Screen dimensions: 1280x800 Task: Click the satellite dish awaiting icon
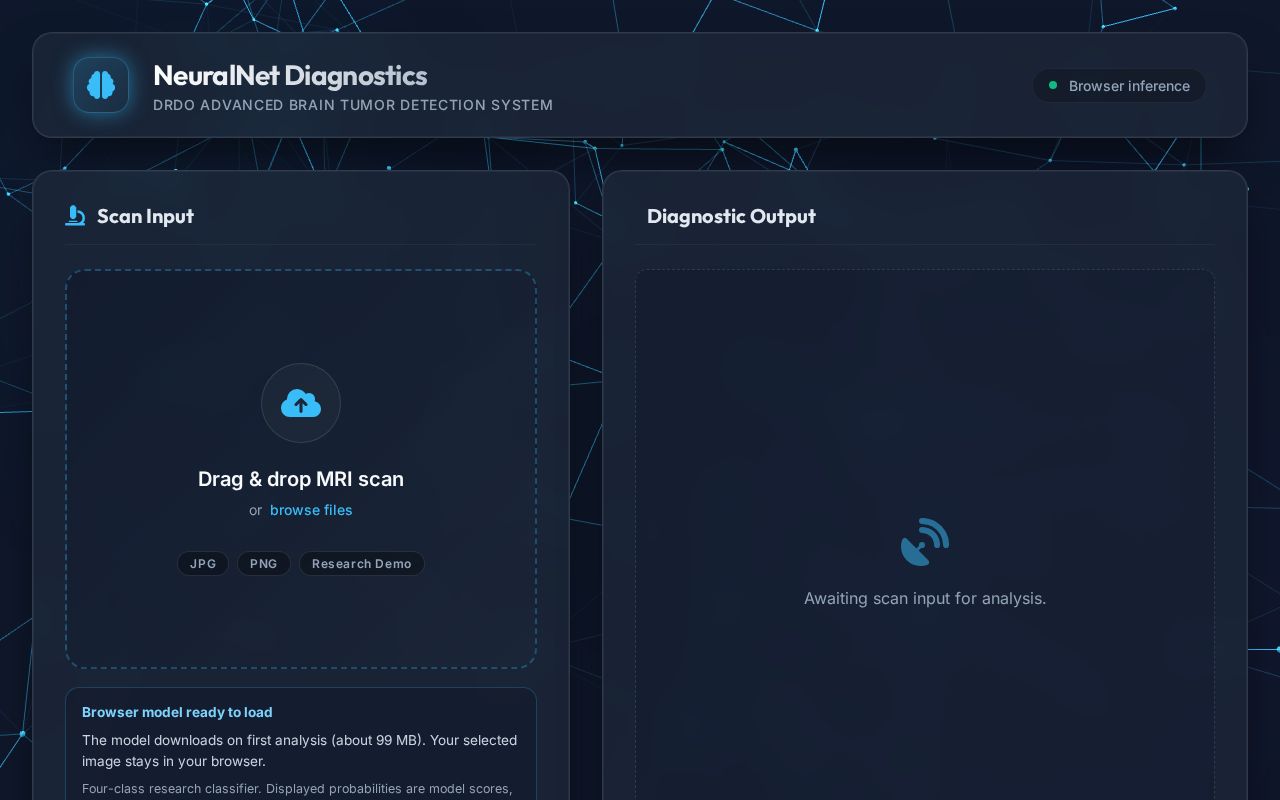point(925,542)
